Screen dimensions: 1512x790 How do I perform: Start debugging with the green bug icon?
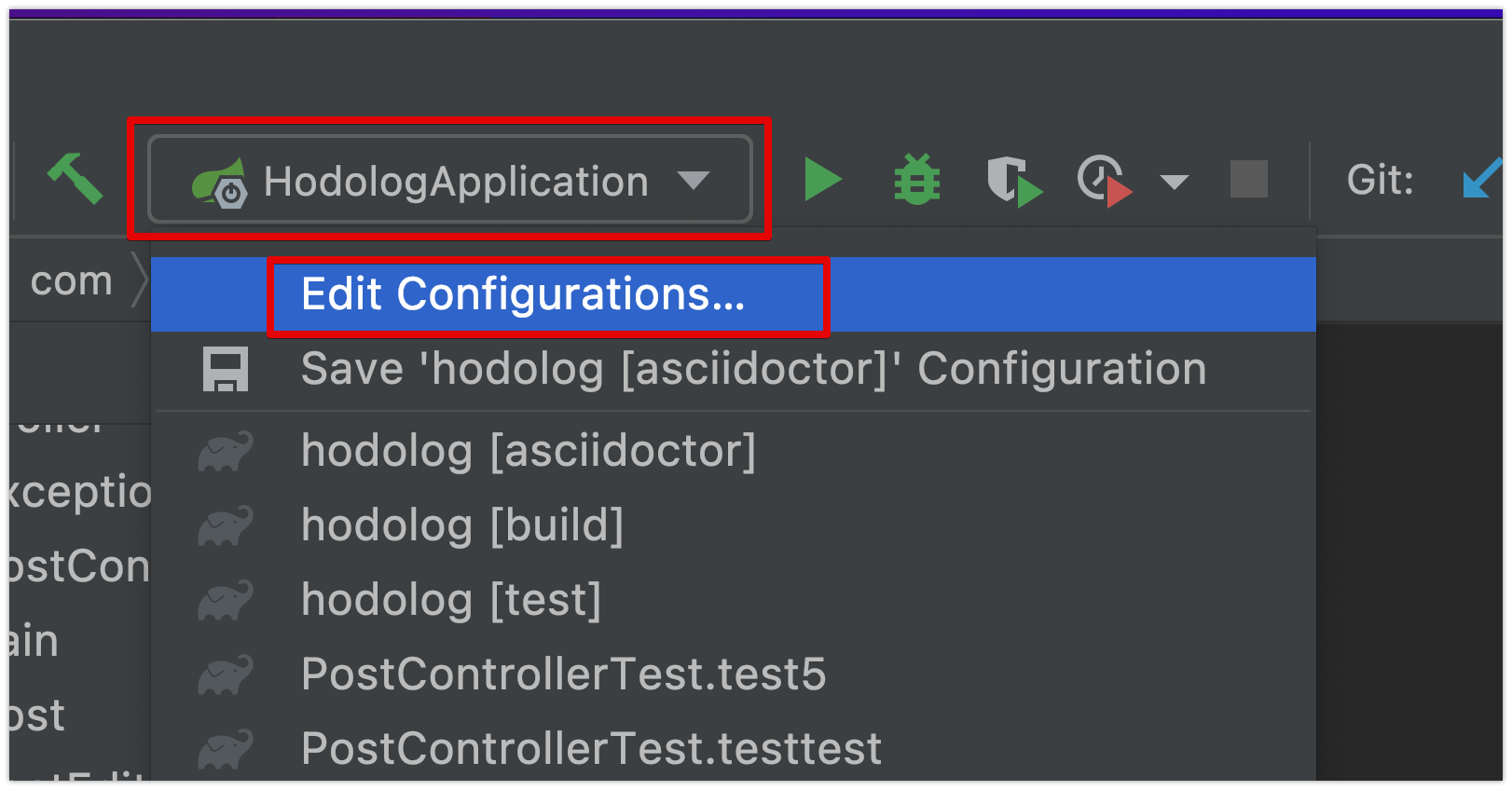(917, 179)
